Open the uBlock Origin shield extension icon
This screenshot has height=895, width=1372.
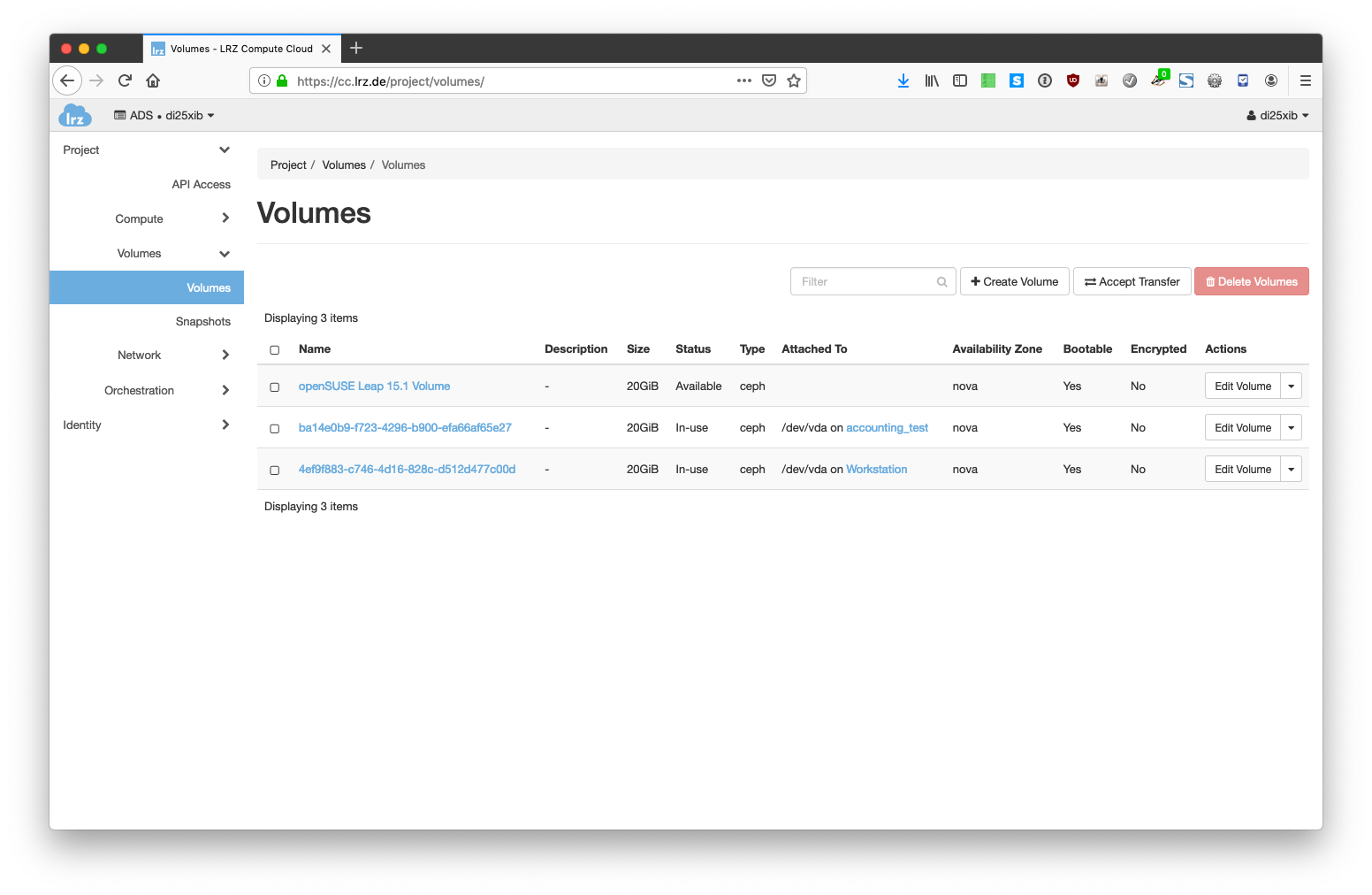pos(1073,80)
